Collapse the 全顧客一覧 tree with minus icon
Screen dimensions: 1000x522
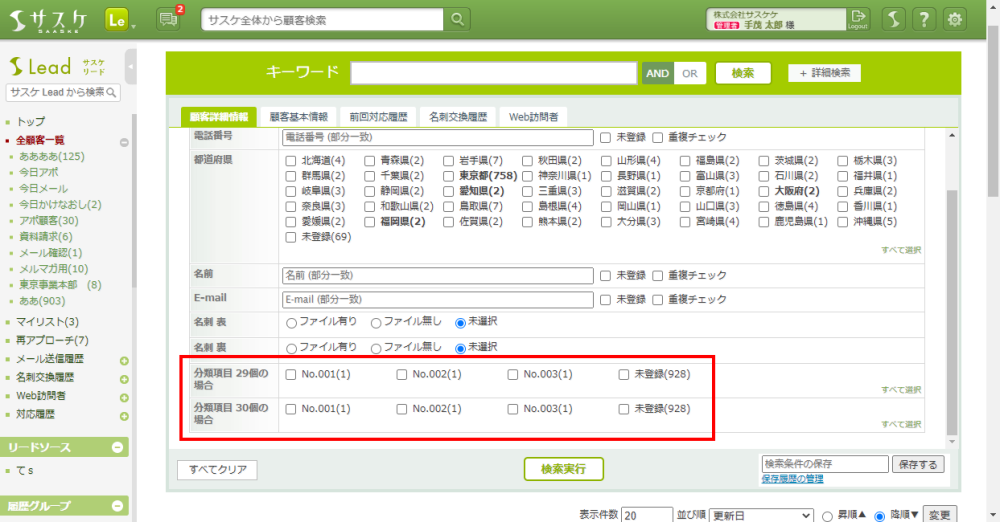pyautogui.click(x=124, y=141)
